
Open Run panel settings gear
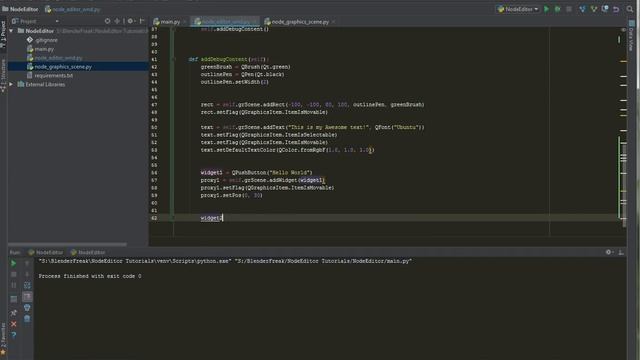[609, 252]
